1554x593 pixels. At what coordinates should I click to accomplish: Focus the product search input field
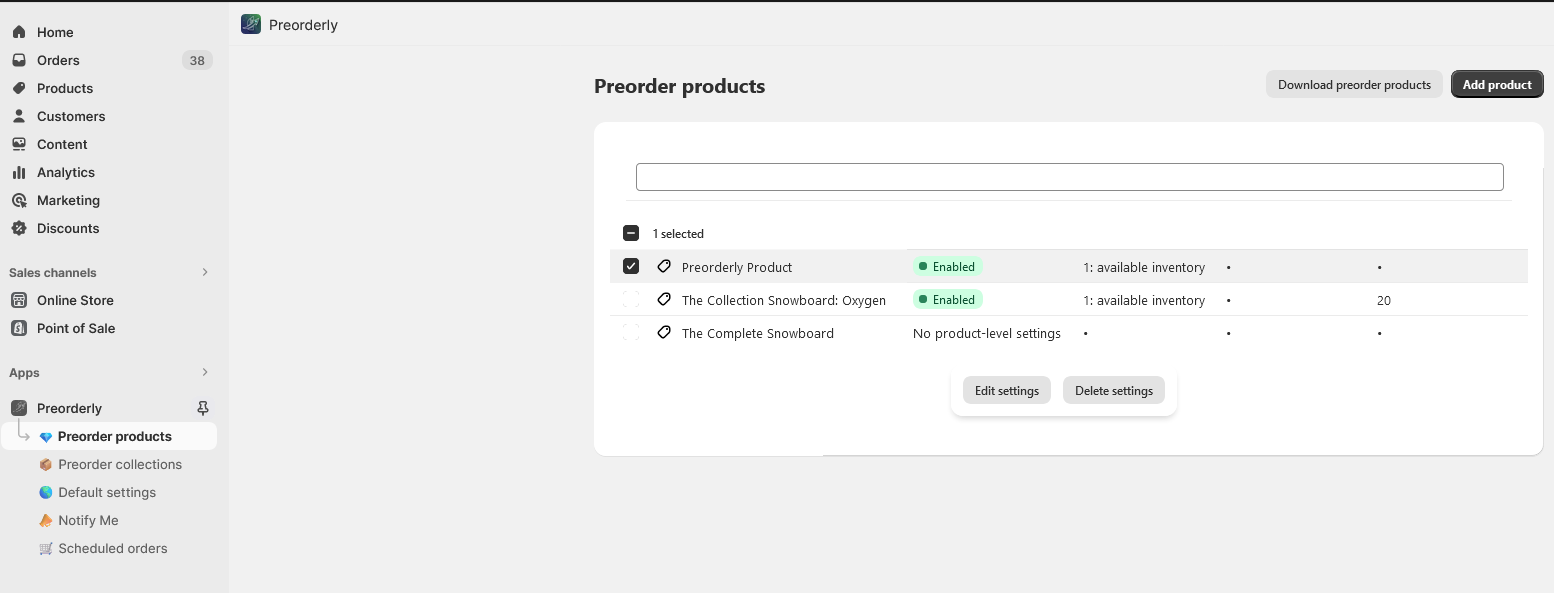coord(1069,177)
